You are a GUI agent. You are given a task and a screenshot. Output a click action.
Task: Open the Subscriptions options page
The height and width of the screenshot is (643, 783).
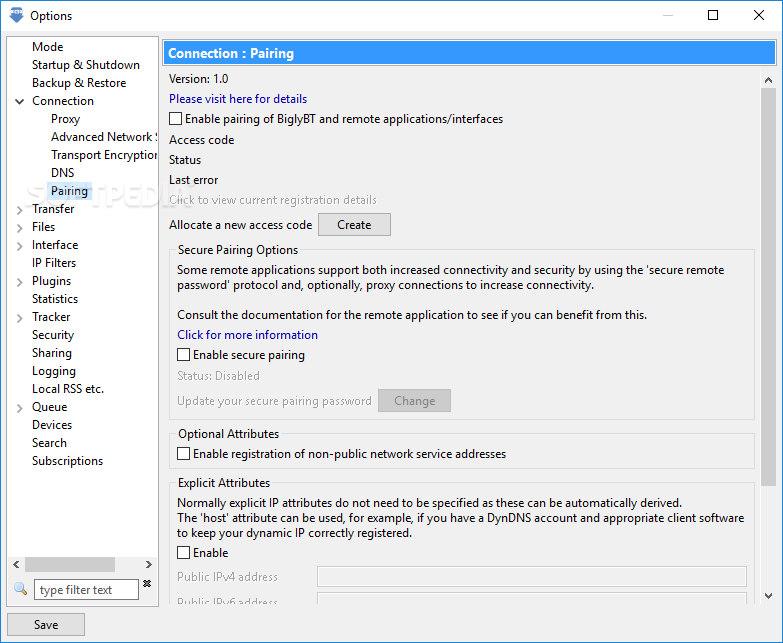pos(67,461)
